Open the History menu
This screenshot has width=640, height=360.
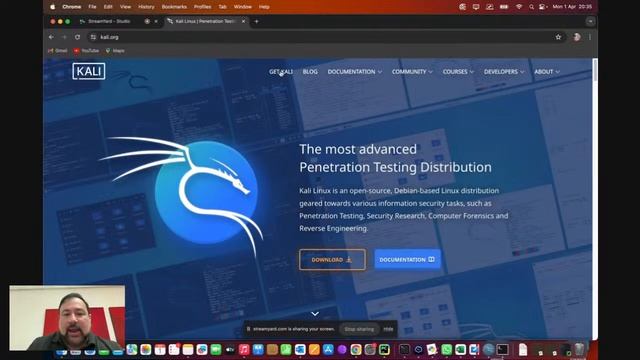point(146,7)
